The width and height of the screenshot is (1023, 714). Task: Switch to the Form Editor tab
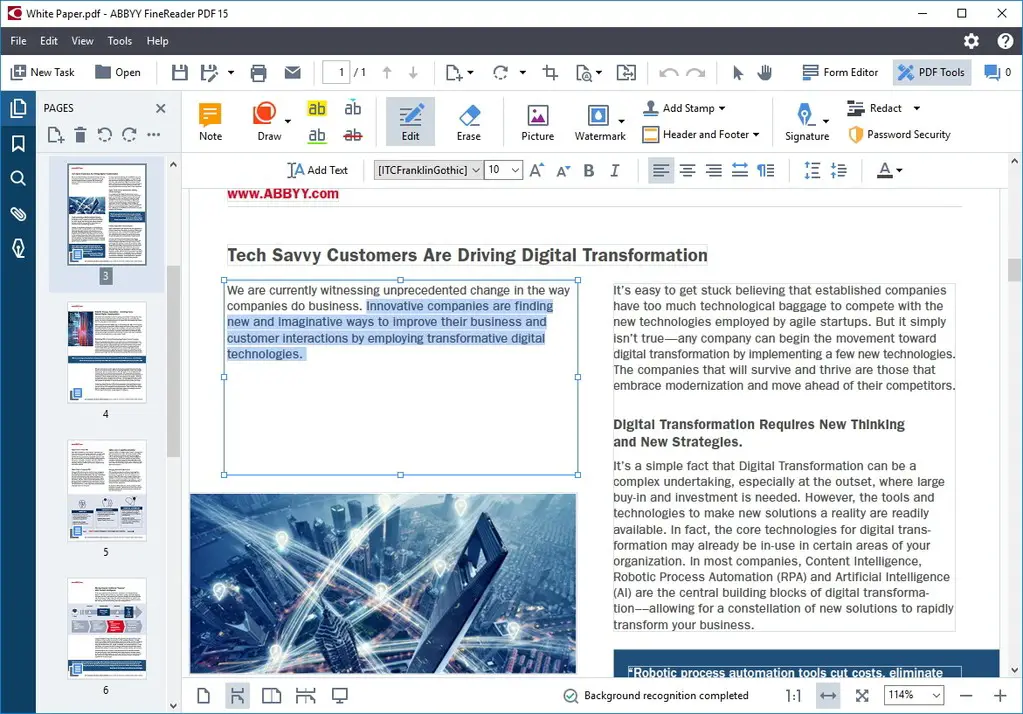(x=840, y=72)
